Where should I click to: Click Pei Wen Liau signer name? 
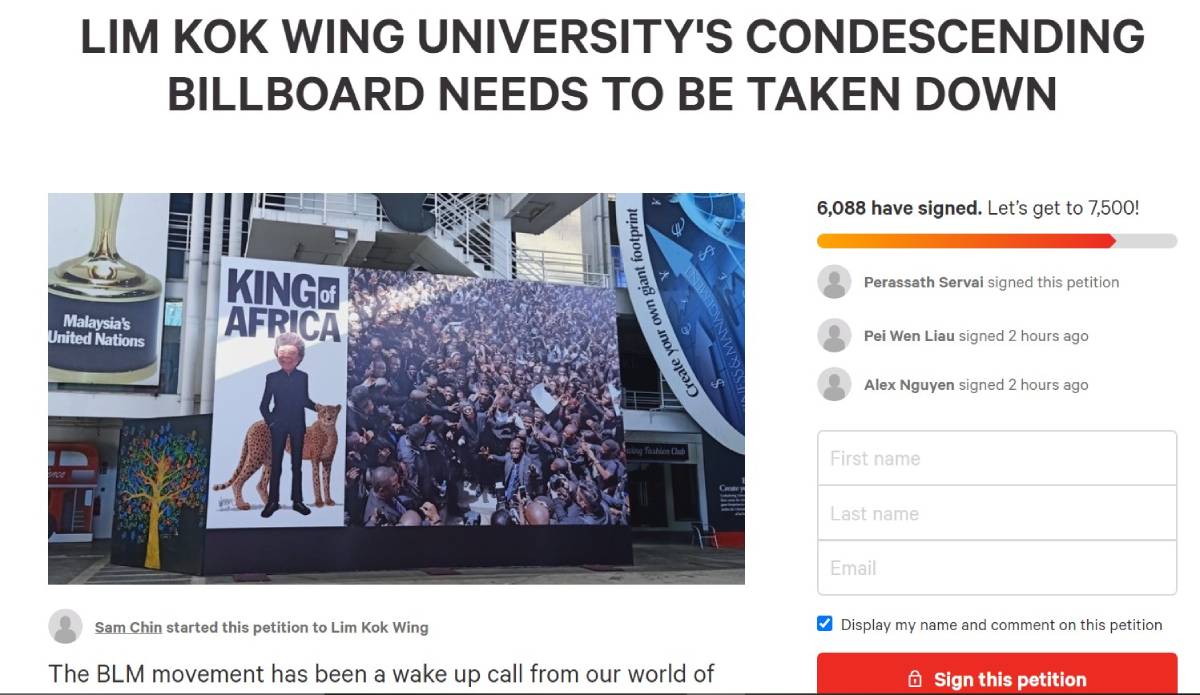909,336
